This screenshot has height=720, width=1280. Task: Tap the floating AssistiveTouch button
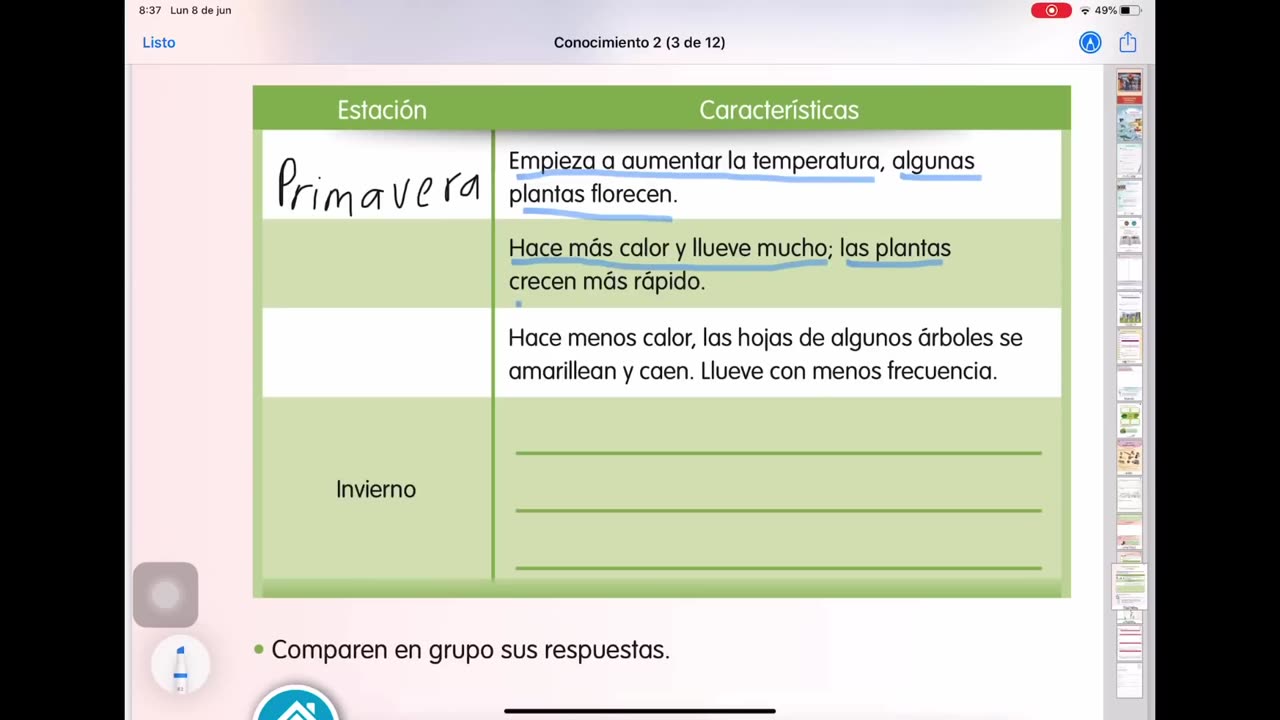coord(165,595)
